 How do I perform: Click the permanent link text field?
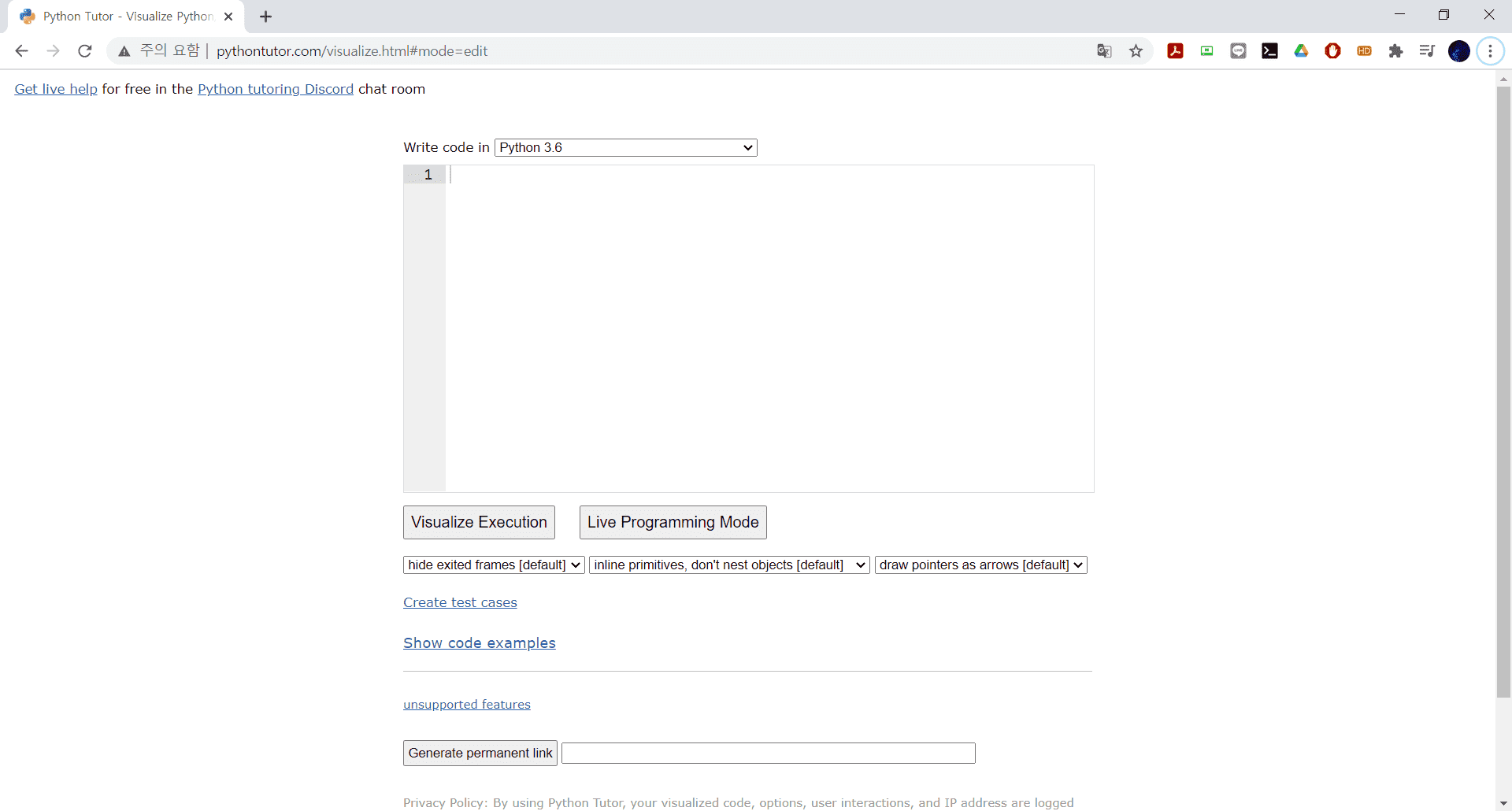pos(769,754)
